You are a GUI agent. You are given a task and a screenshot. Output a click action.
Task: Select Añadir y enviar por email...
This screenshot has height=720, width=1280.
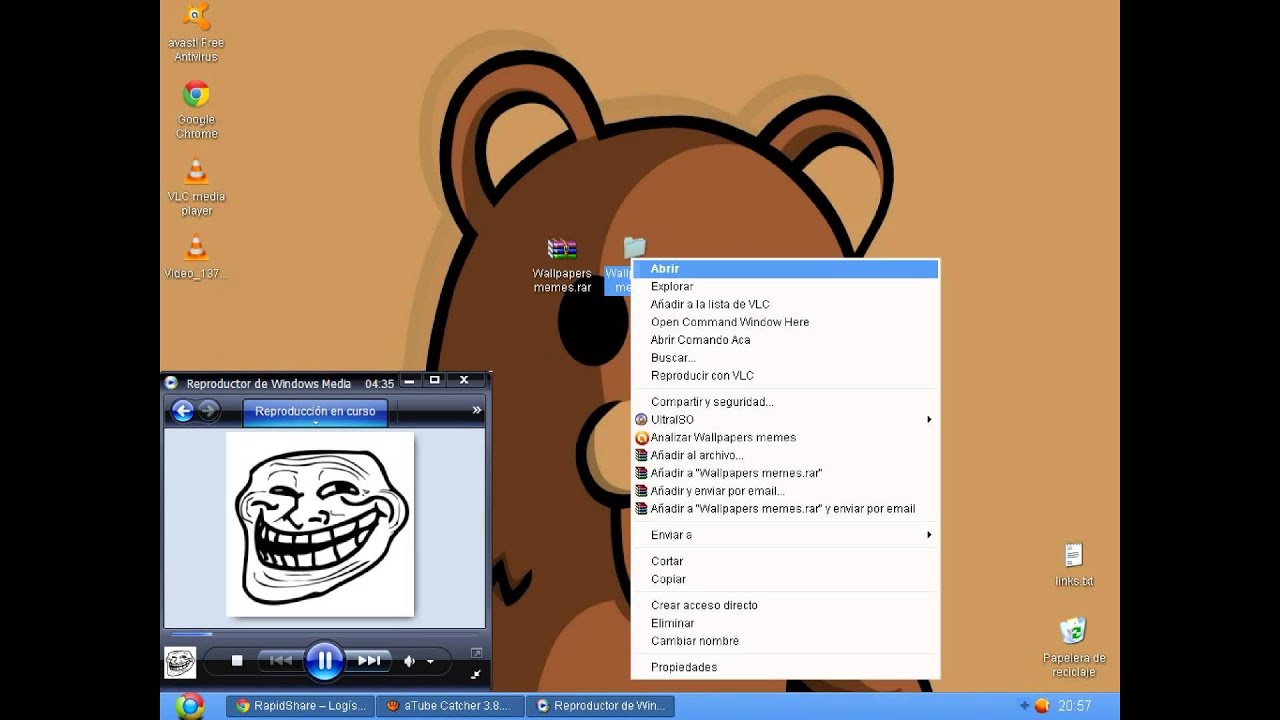[x=785, y=493]
